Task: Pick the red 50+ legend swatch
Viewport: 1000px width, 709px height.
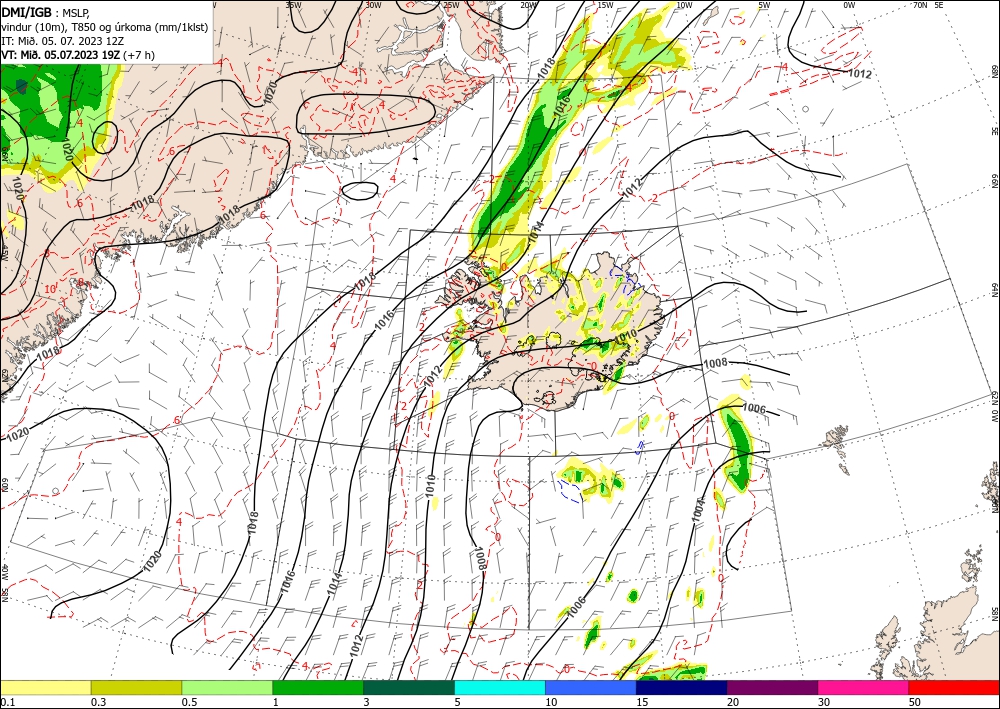Action: pos(954,687)
